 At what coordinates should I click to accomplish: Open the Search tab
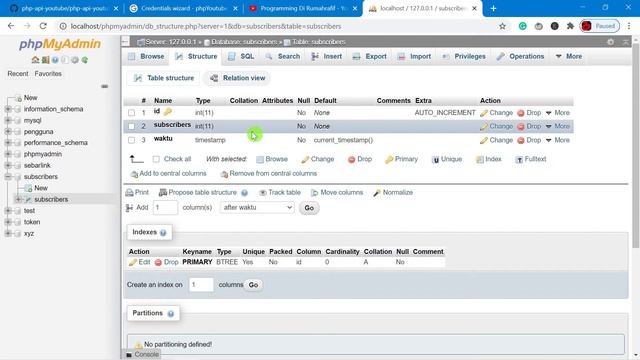[282, 56]
